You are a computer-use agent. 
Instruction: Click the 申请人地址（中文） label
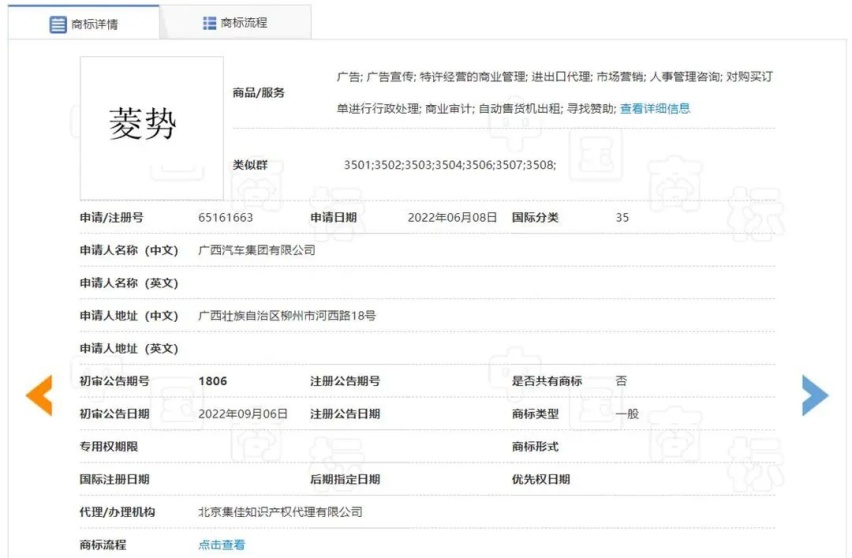pyautogui.click(x=129, y=316)
